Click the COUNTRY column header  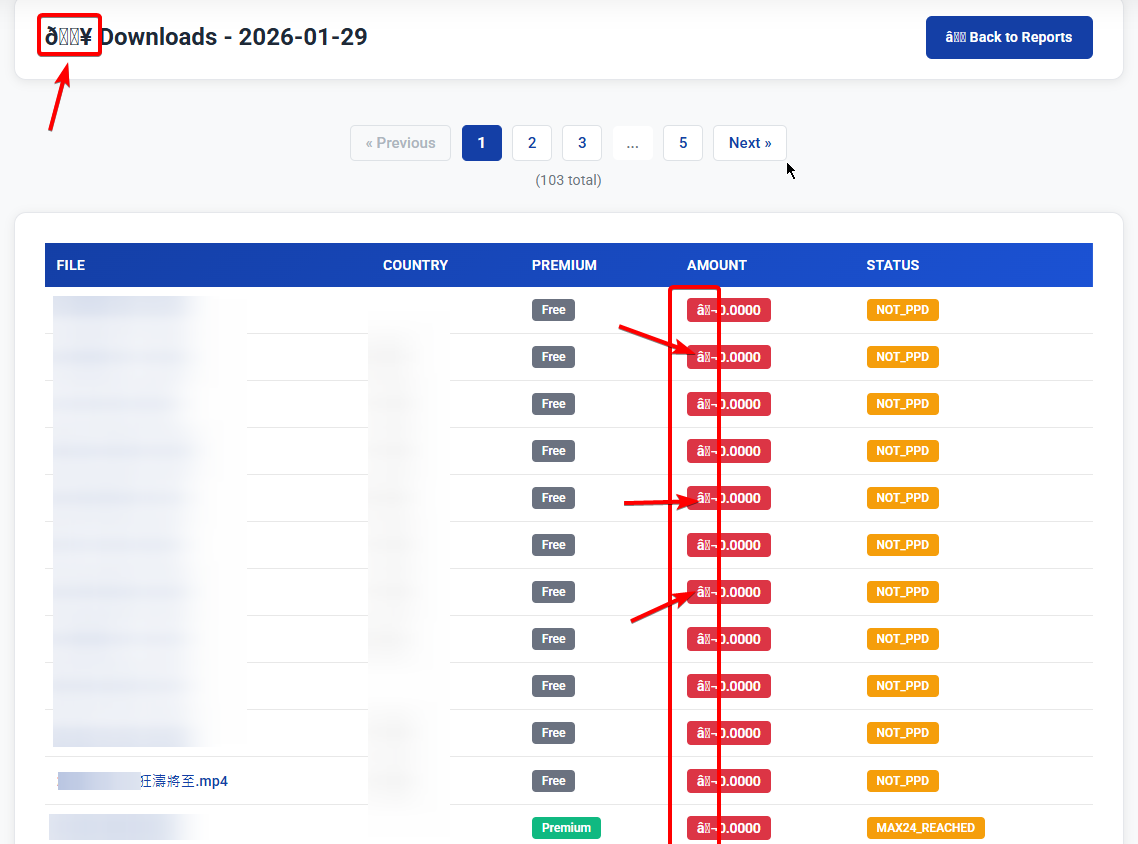click(x=415, y=265)
